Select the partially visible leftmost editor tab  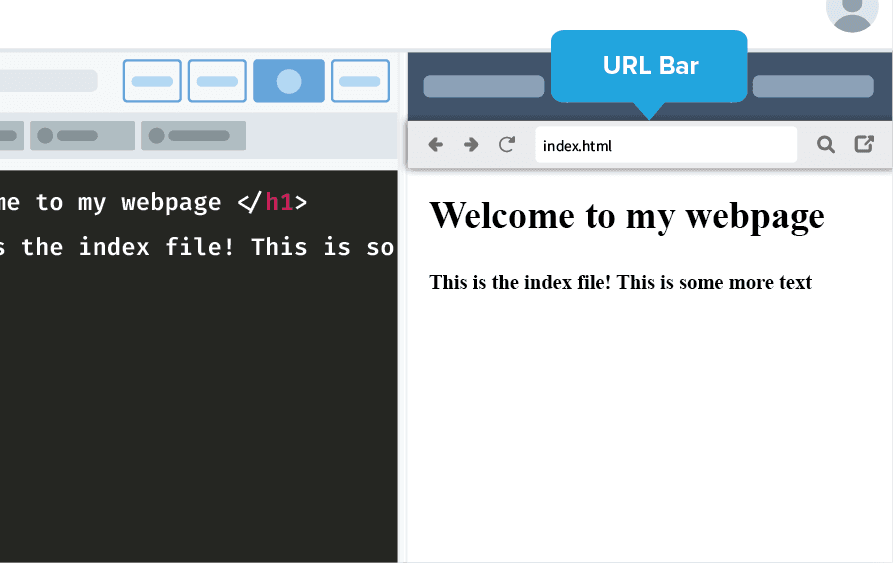pyautogui.click(x=10, y=136)
